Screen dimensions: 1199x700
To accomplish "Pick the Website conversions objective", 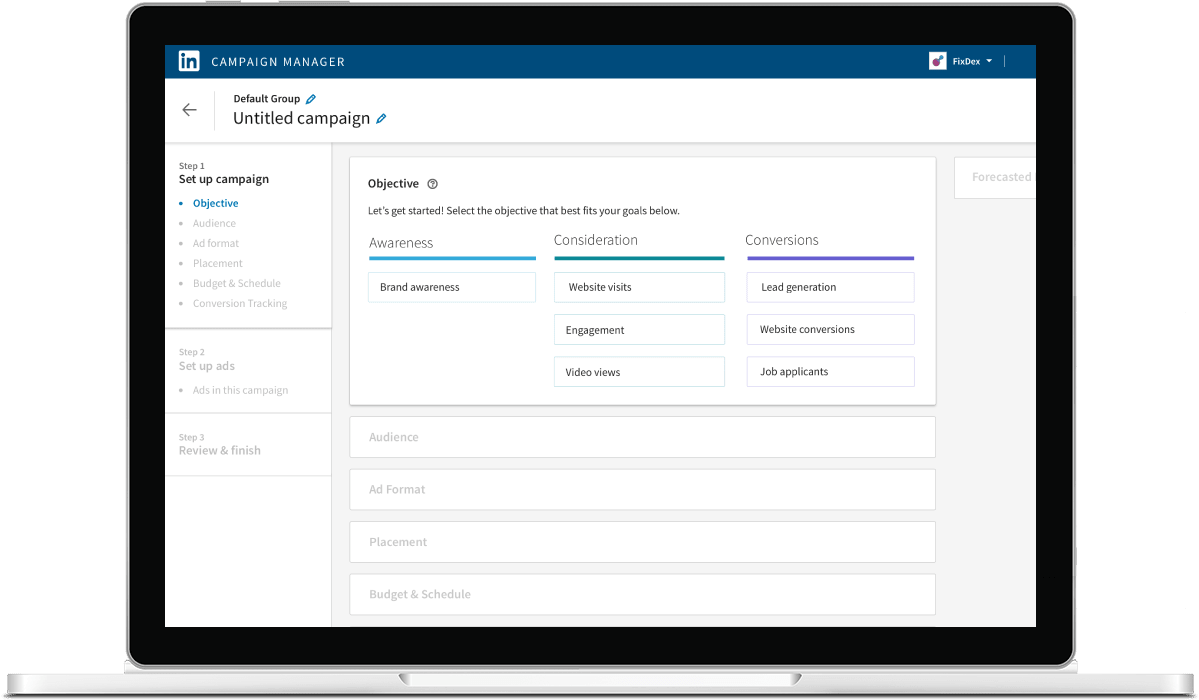I will tap(830, 329).
